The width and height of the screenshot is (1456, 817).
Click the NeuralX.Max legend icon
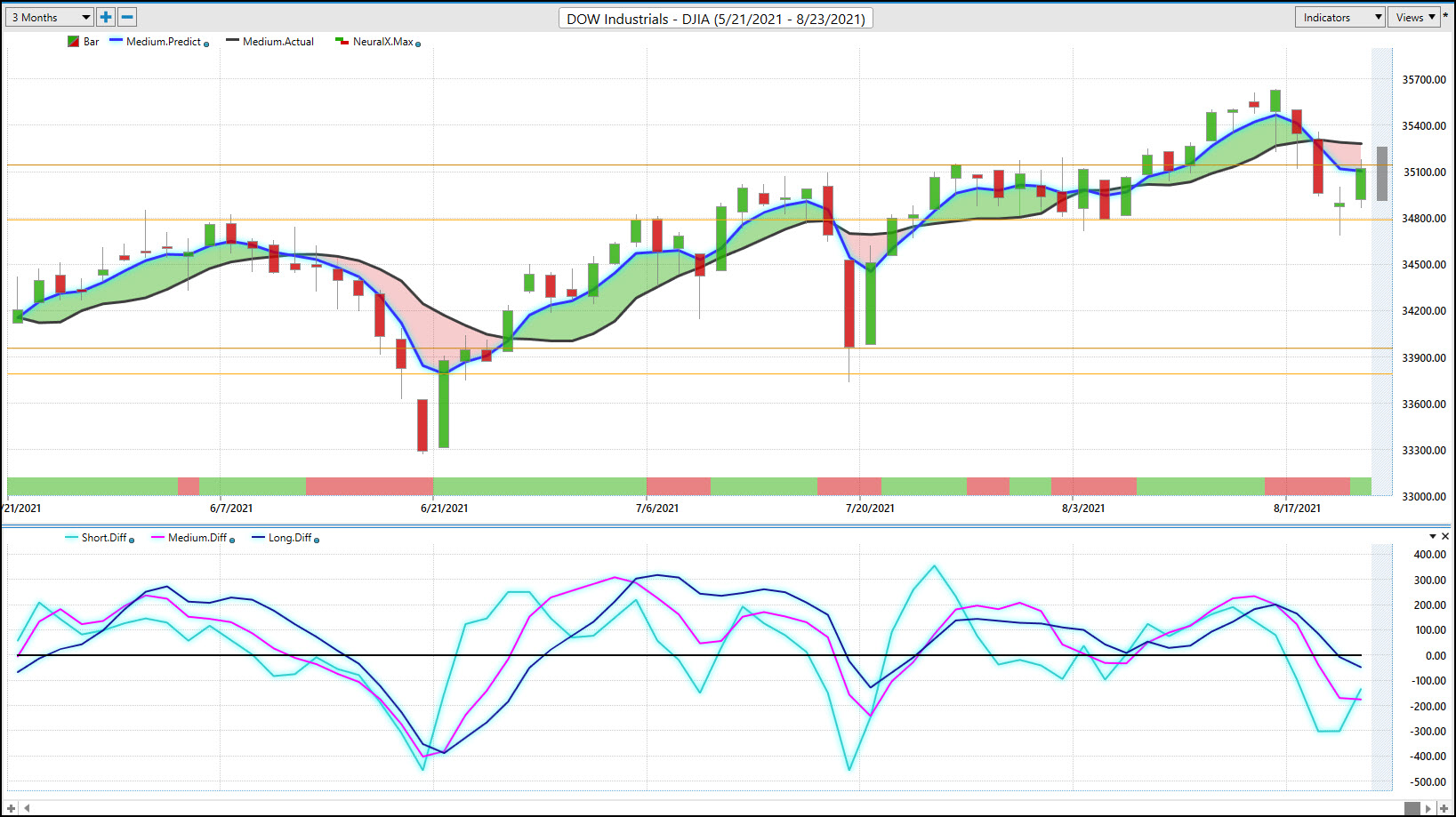pos(342,42)
